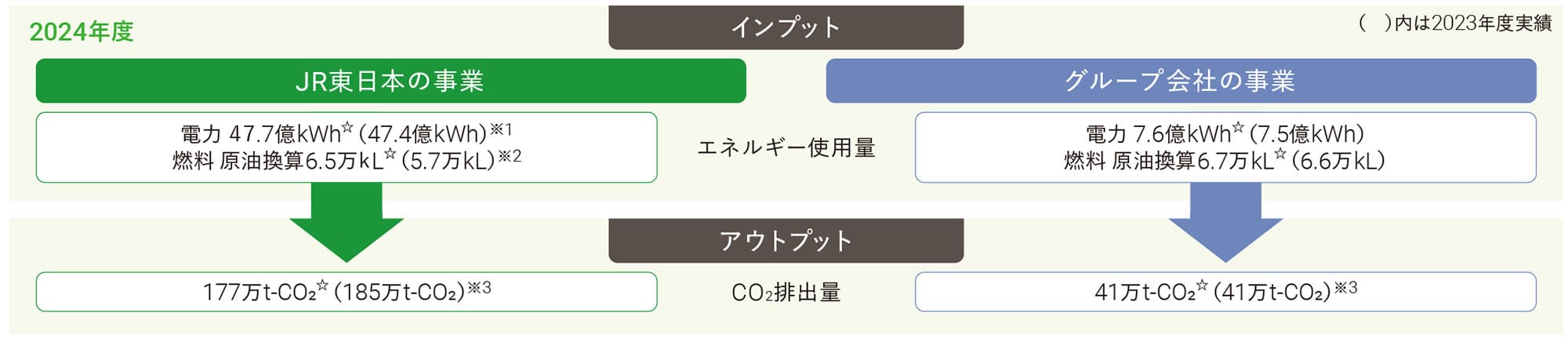Click the エネルギー使用量 label
1568x342 pixels.
point(786,147)
